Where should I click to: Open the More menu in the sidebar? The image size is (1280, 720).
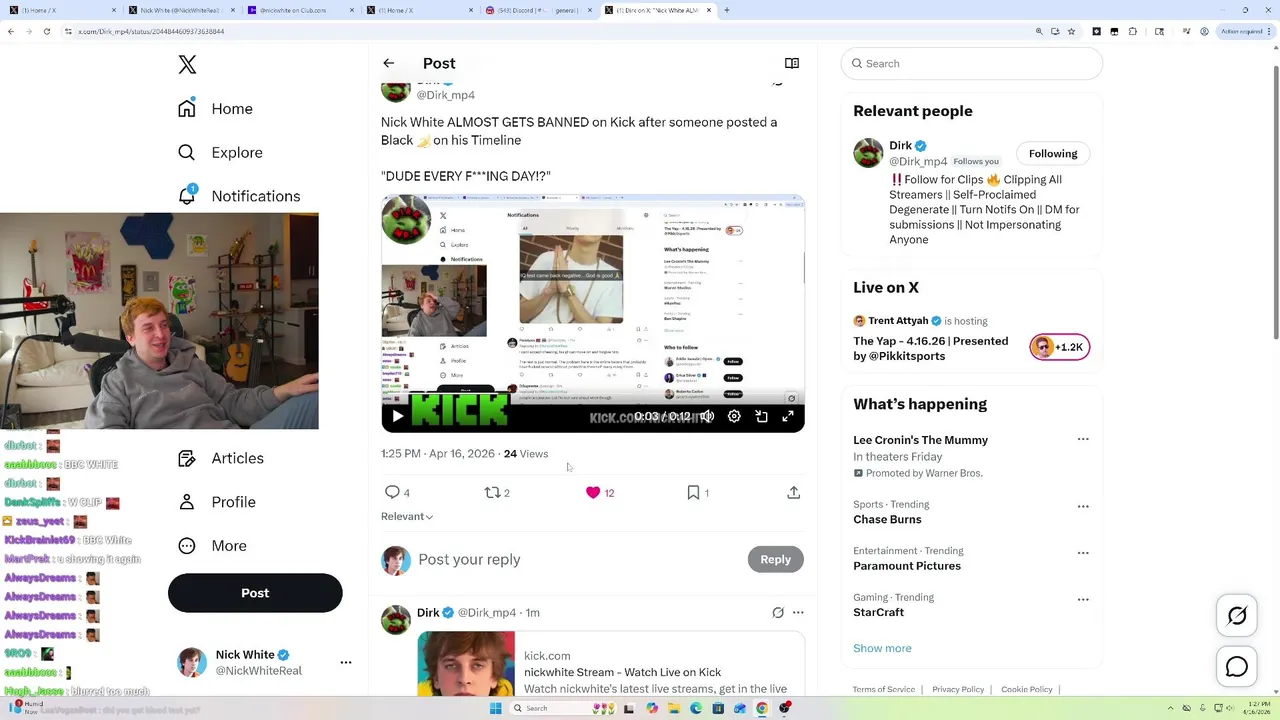(x=213, y=546)
